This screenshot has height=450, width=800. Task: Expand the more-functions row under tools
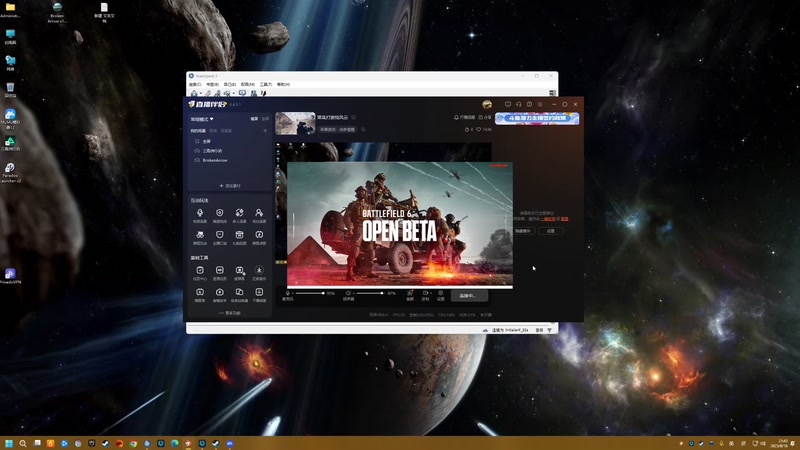point(230,313)
